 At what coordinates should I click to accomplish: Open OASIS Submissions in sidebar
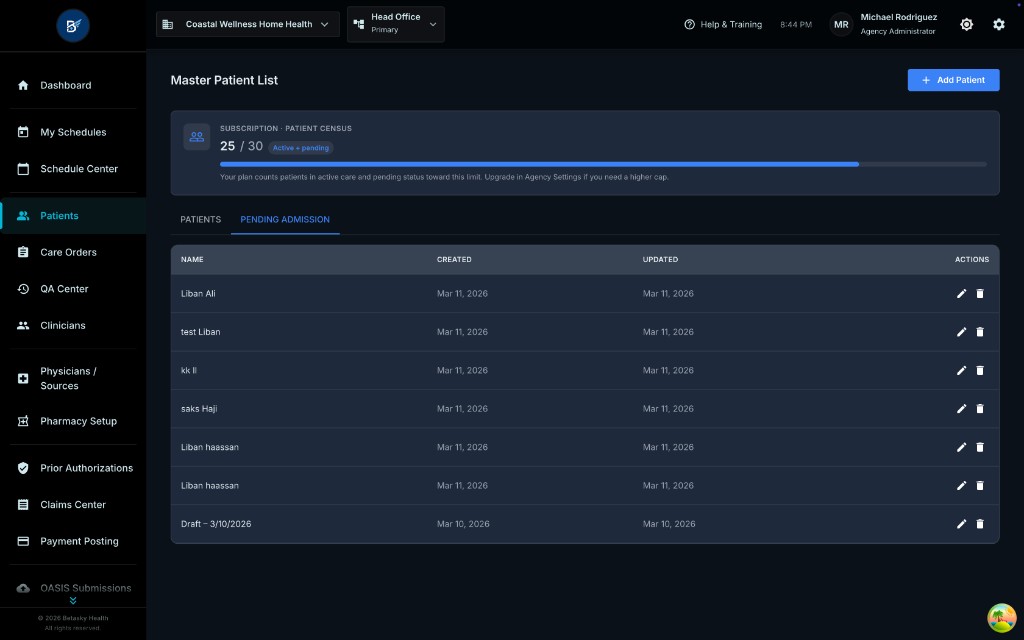[73, 588]
